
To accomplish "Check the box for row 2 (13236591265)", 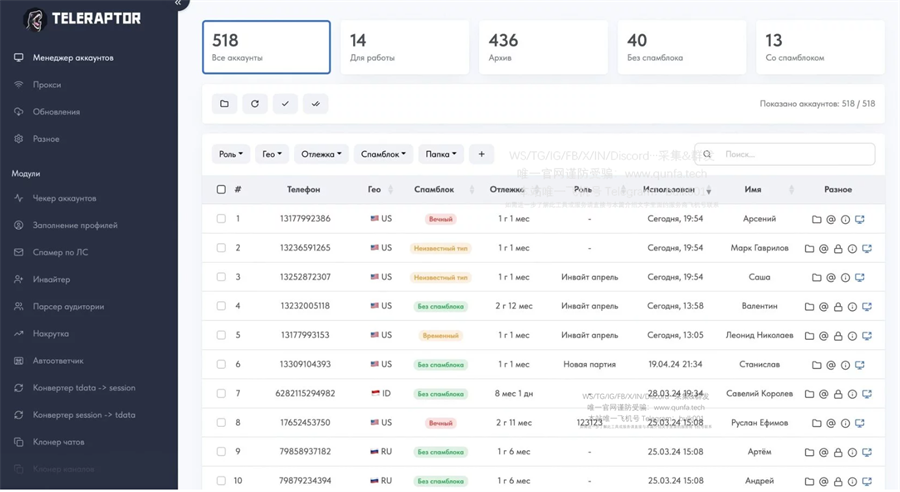I will tap(221, 248).
